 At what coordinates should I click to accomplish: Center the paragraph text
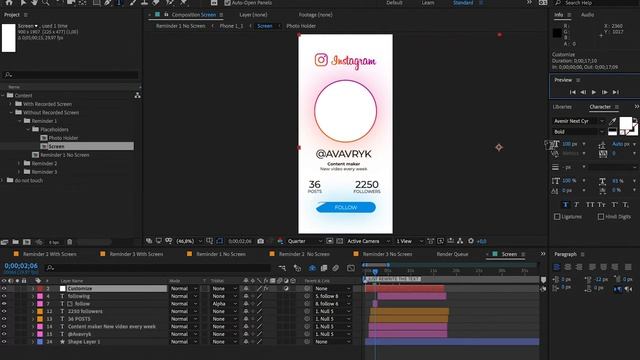coord(568,267)
